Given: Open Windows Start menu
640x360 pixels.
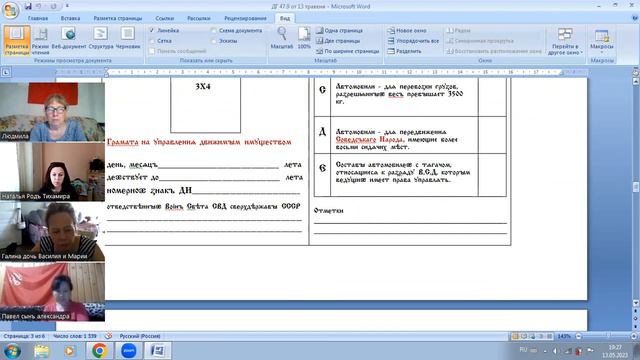Looking at the screenshot, I should (x=11, y=351).
